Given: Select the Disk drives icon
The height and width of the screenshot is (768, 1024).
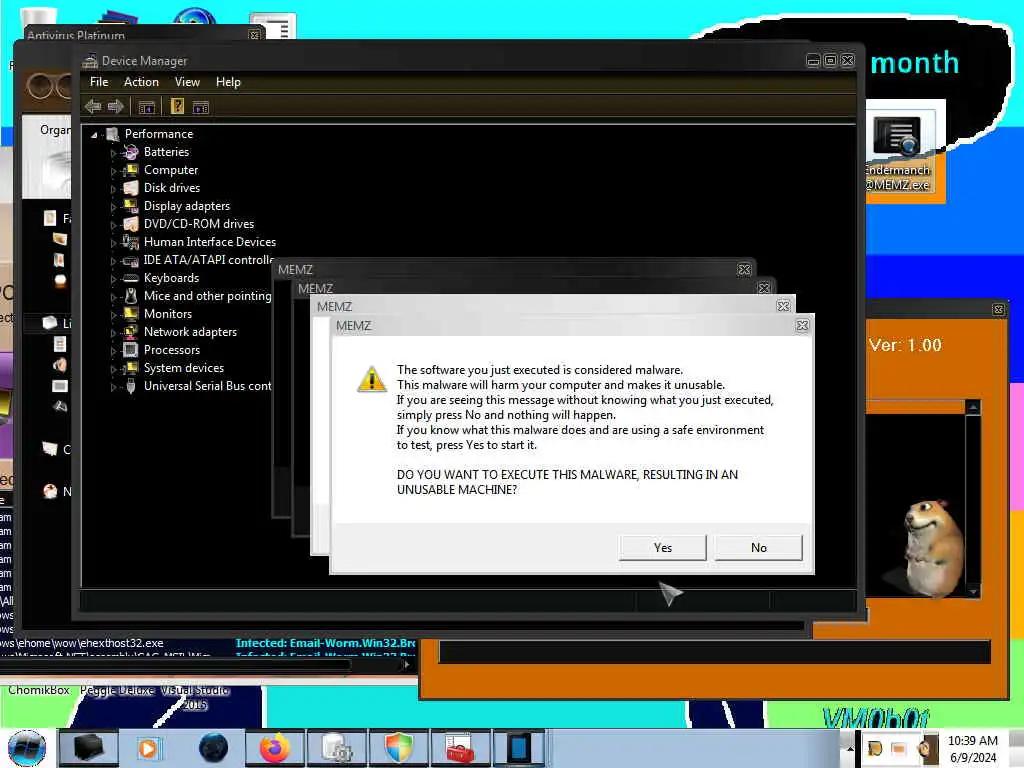Looking at the screenshot, I should click(131, 188).
